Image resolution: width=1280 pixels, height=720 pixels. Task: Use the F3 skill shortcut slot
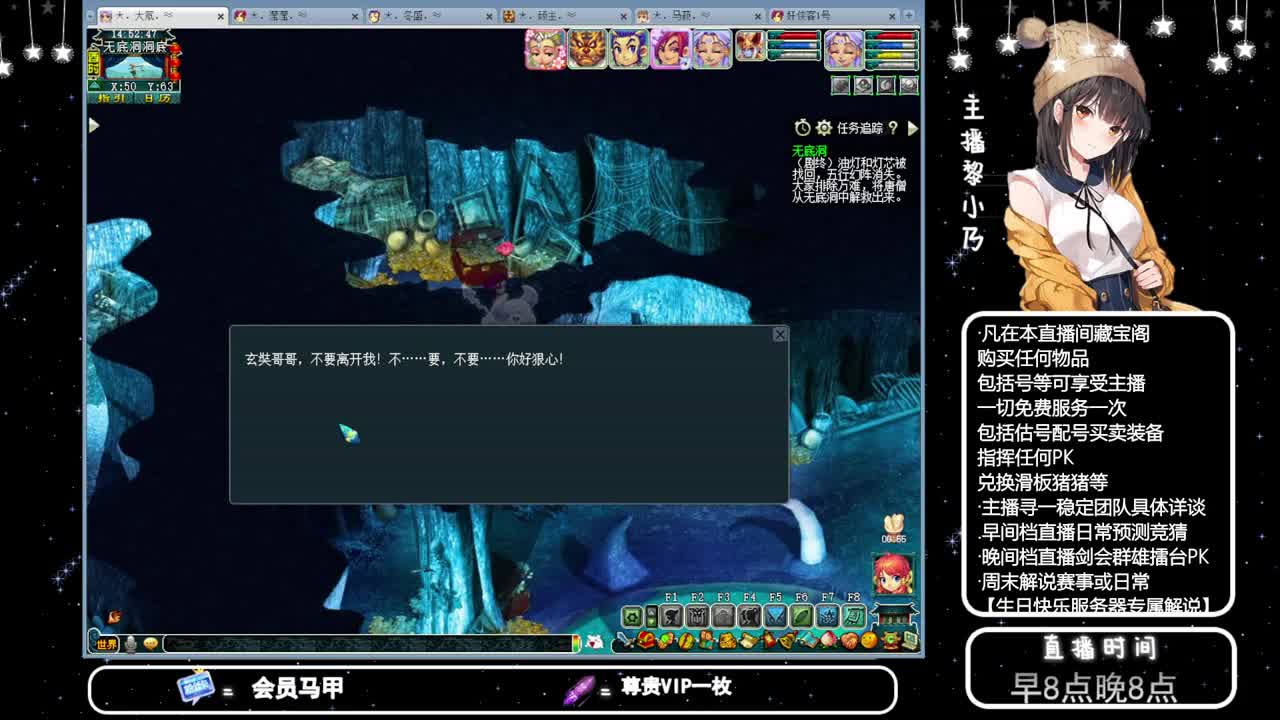(724, 617)
